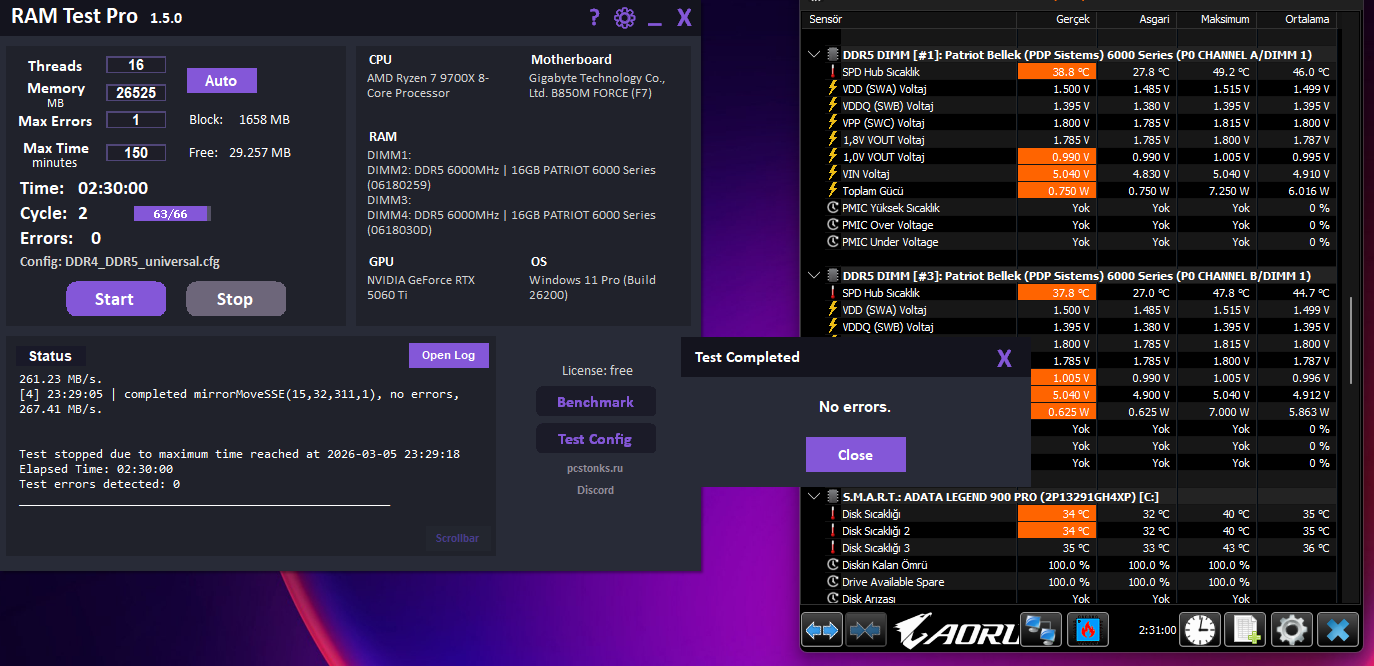Focus the Max Time minutes field
The width and height of the screenshot is (1374, 666).
[136, 153]
